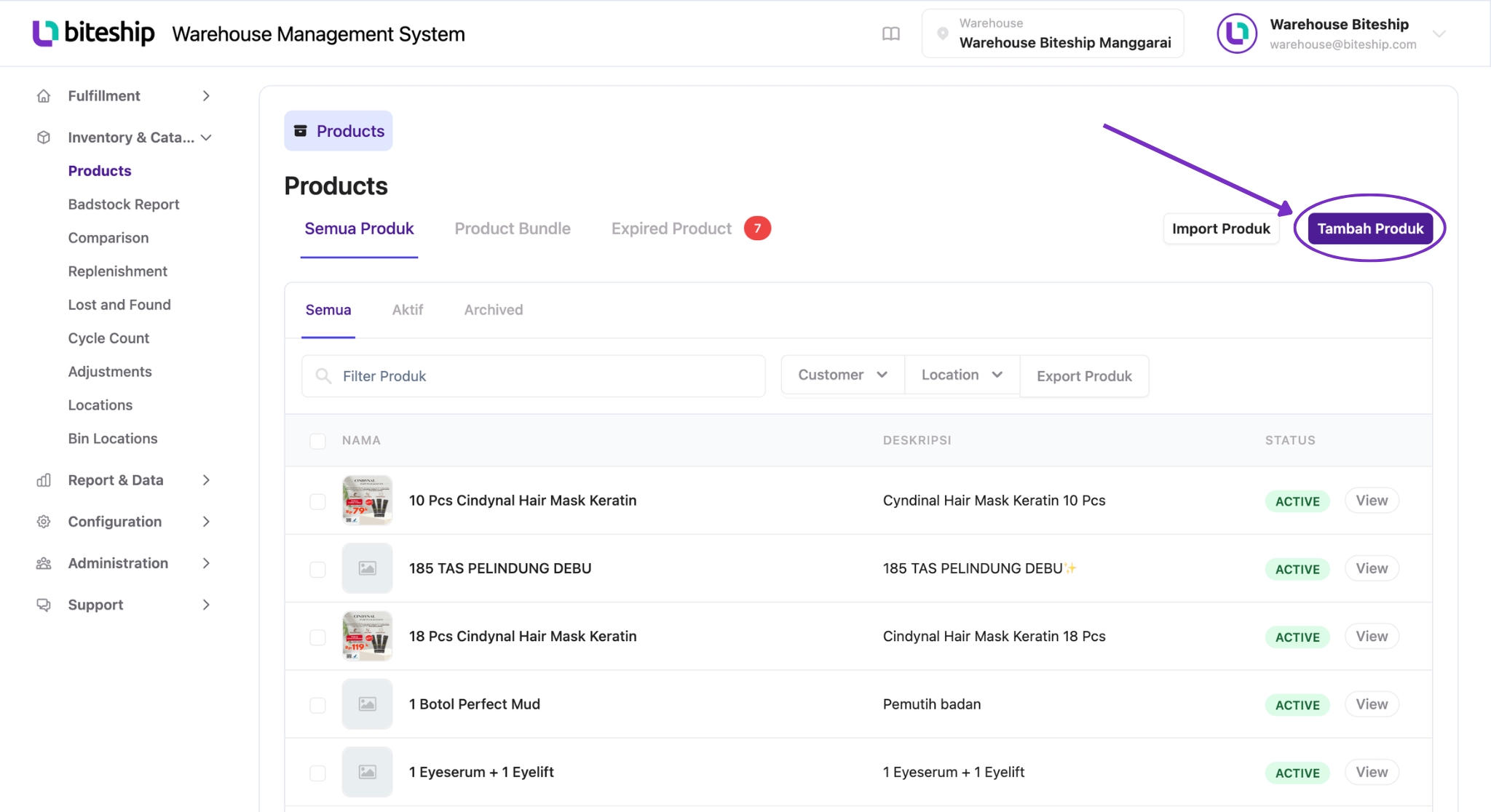
Task: Click the Support chat icon
Action: [x=44, y=605]
